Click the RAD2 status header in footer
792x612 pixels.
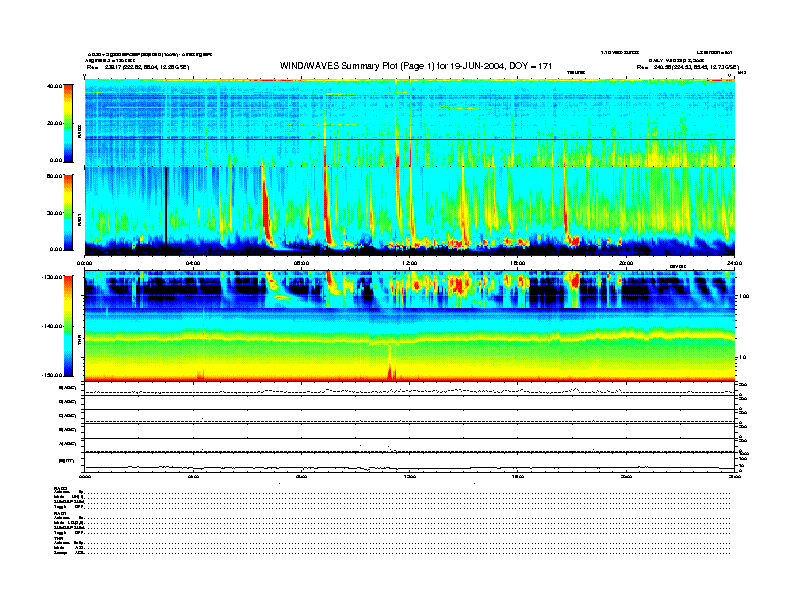tap(60, 487)
